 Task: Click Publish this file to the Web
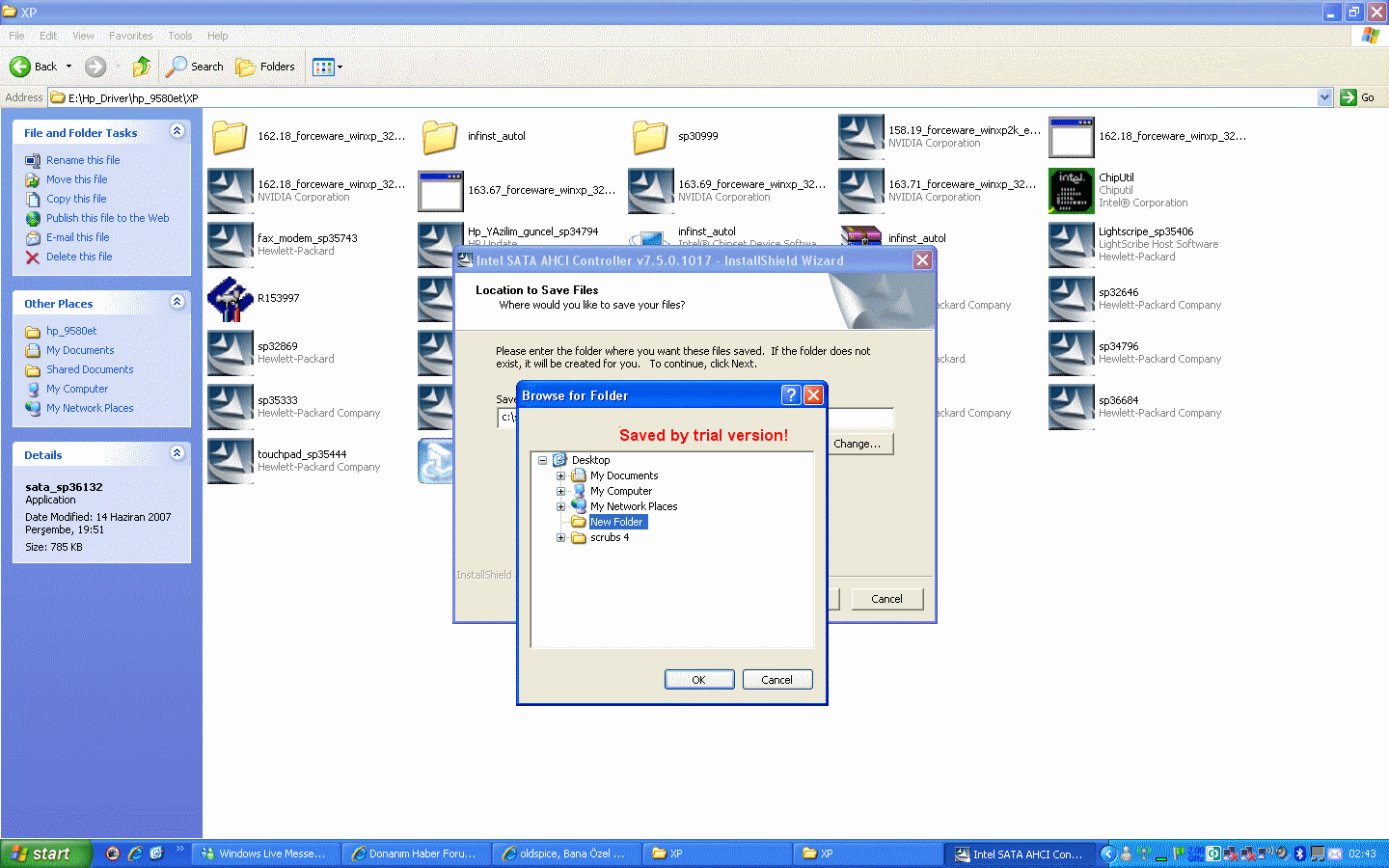pos(107,218)
